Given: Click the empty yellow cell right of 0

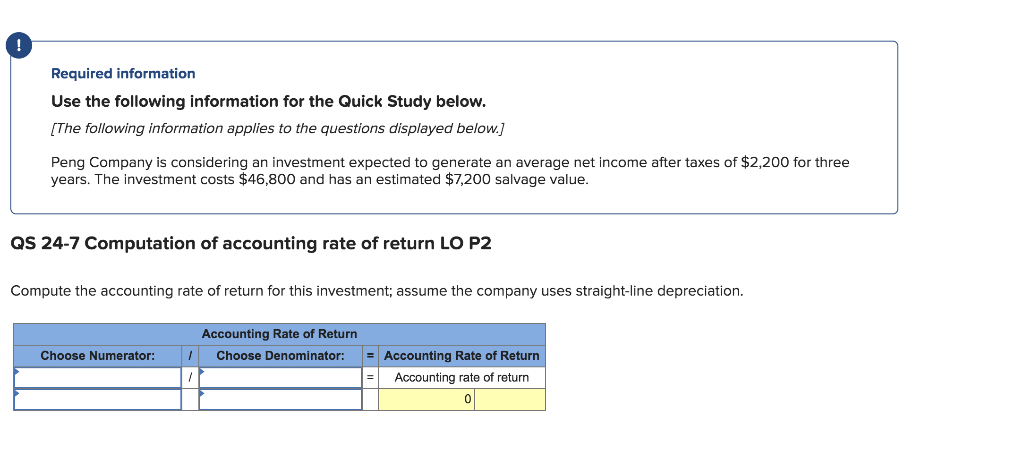Looking at the screenshot, I should [510, 399].
